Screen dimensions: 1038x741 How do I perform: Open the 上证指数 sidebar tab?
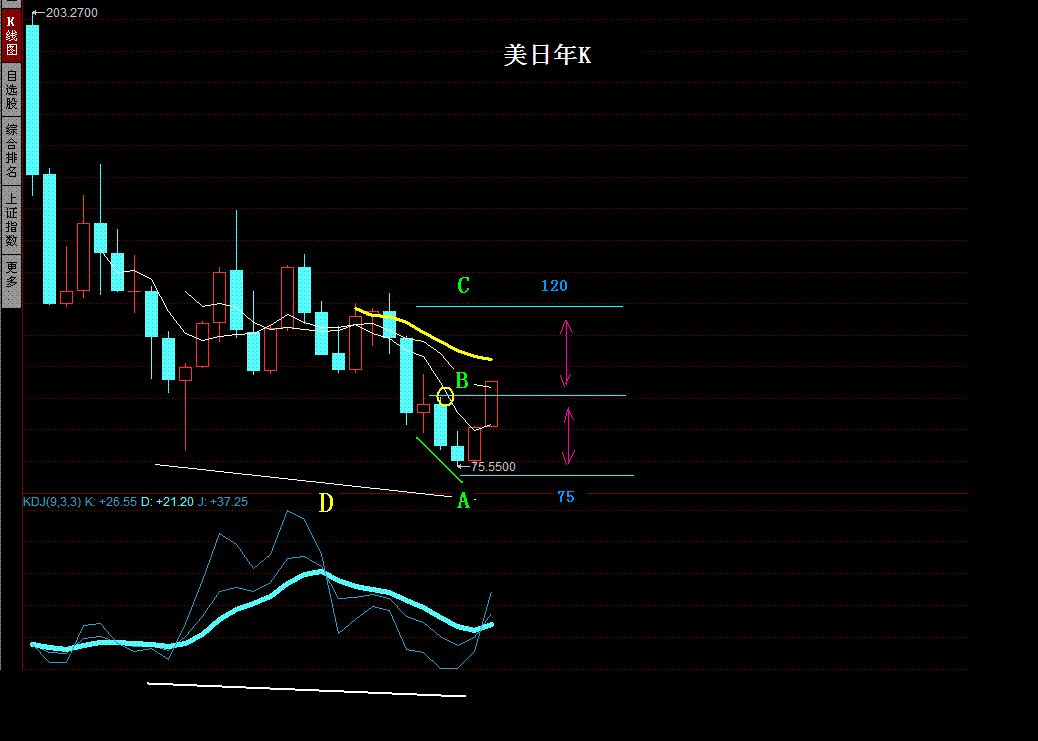[x=11, y=220]
